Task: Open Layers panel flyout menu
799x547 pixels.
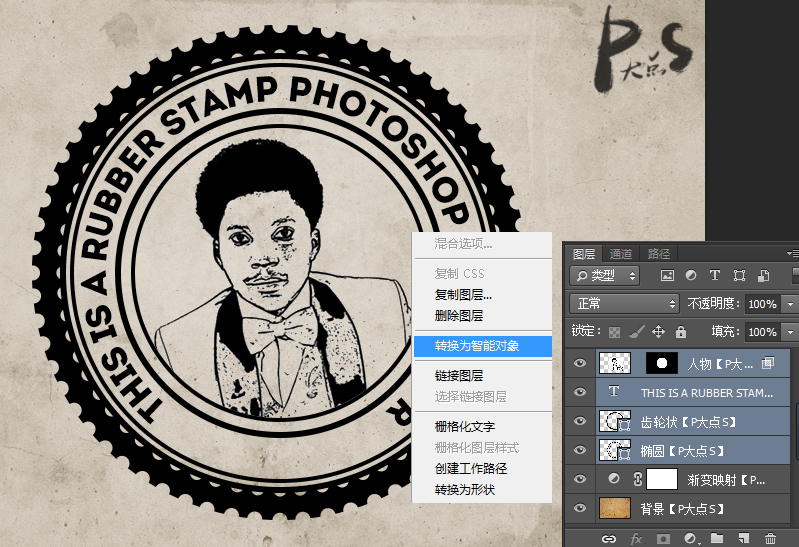Action: tap(791, 253)
